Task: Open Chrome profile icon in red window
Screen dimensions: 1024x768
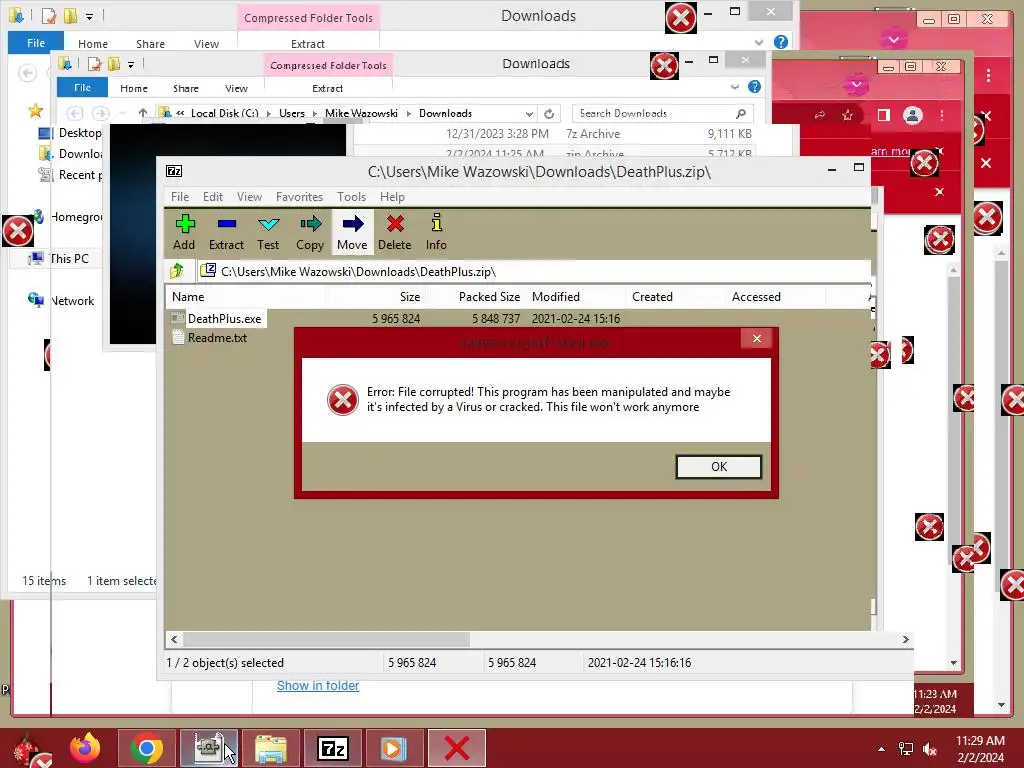Action: coord(912,115)
